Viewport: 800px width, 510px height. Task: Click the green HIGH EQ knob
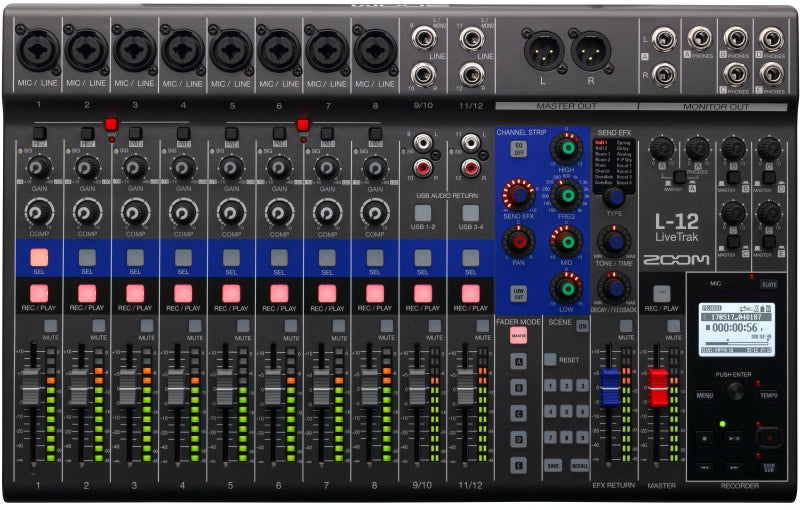pyautogui.click(x=566, y=150)
